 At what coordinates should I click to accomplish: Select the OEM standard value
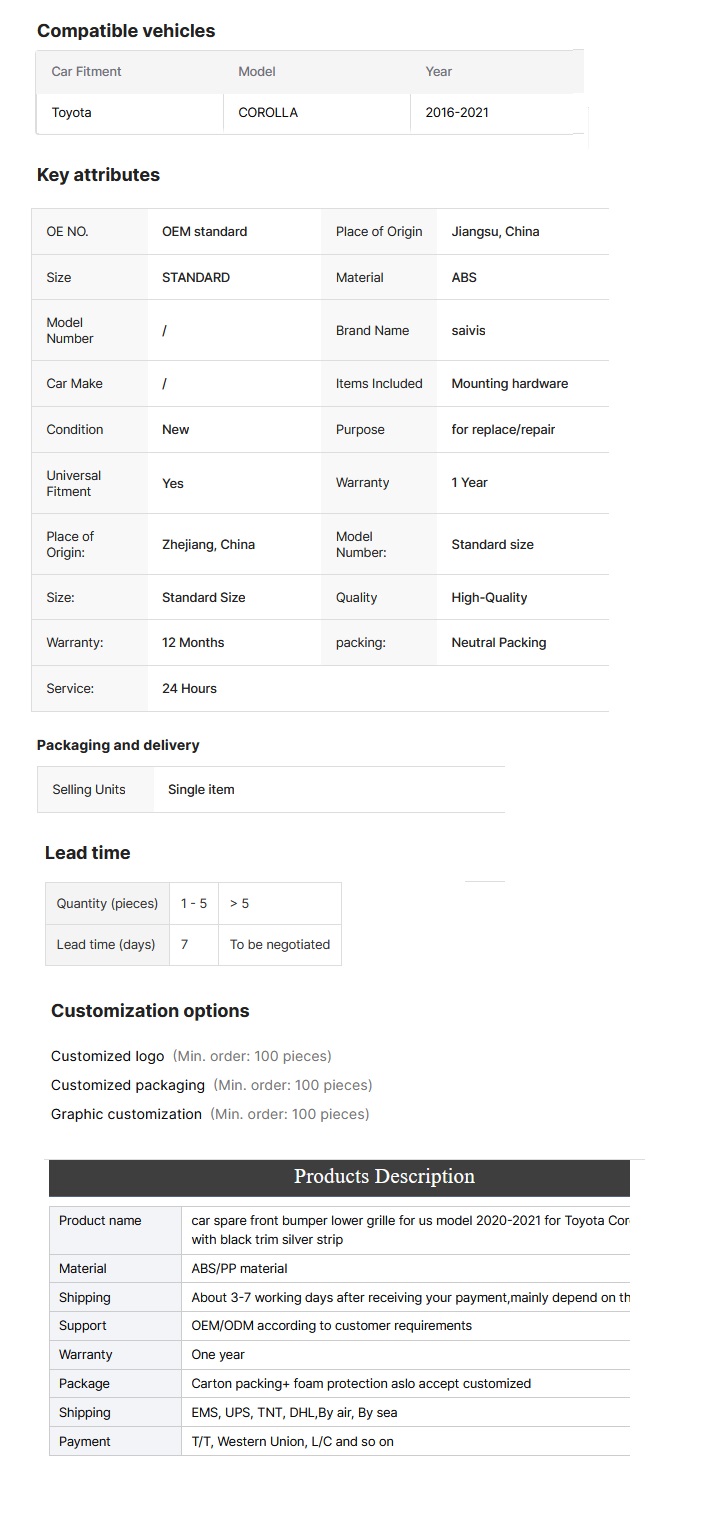point(204,231)
